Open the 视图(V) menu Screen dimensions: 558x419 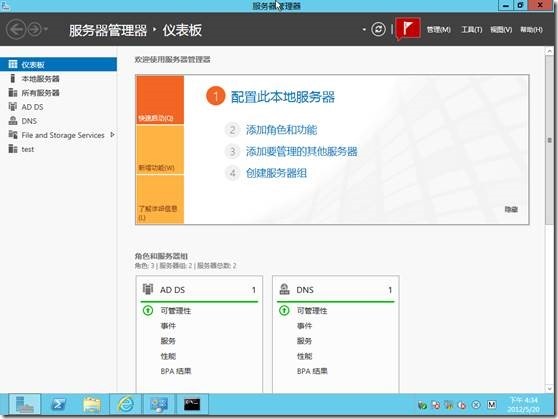[501, 30]
